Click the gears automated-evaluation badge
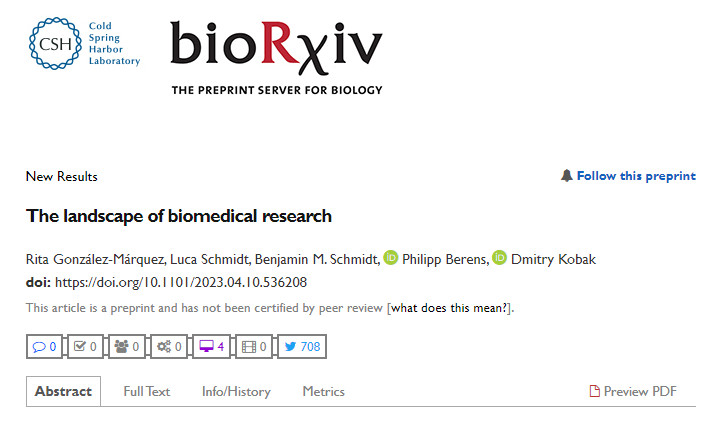The height and width of the screenshot is (422, 718). click(x=170, y=347)
